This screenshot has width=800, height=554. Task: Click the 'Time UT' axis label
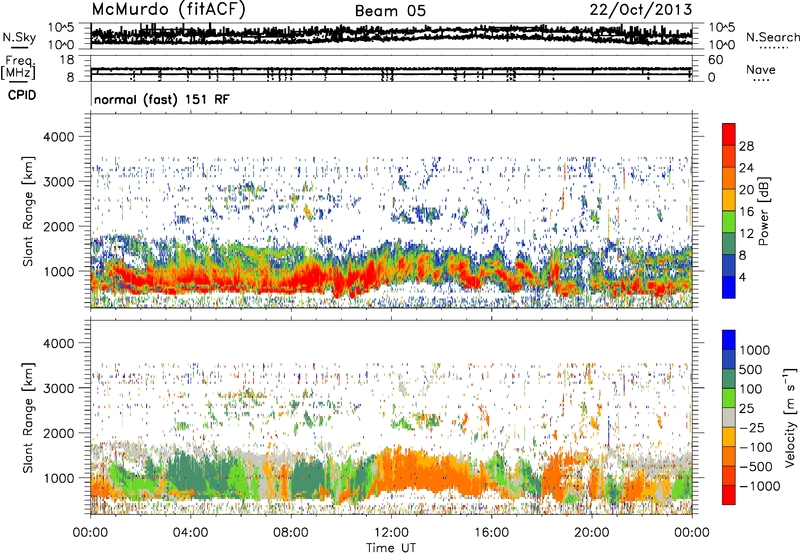[x=391, y=548]
